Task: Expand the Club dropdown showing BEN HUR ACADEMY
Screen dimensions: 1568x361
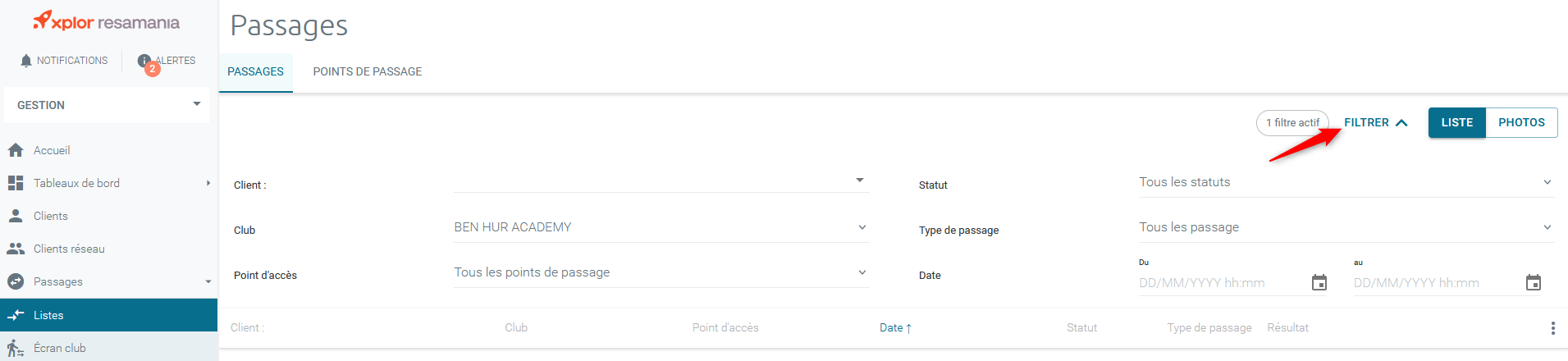Action: [661, 227]
